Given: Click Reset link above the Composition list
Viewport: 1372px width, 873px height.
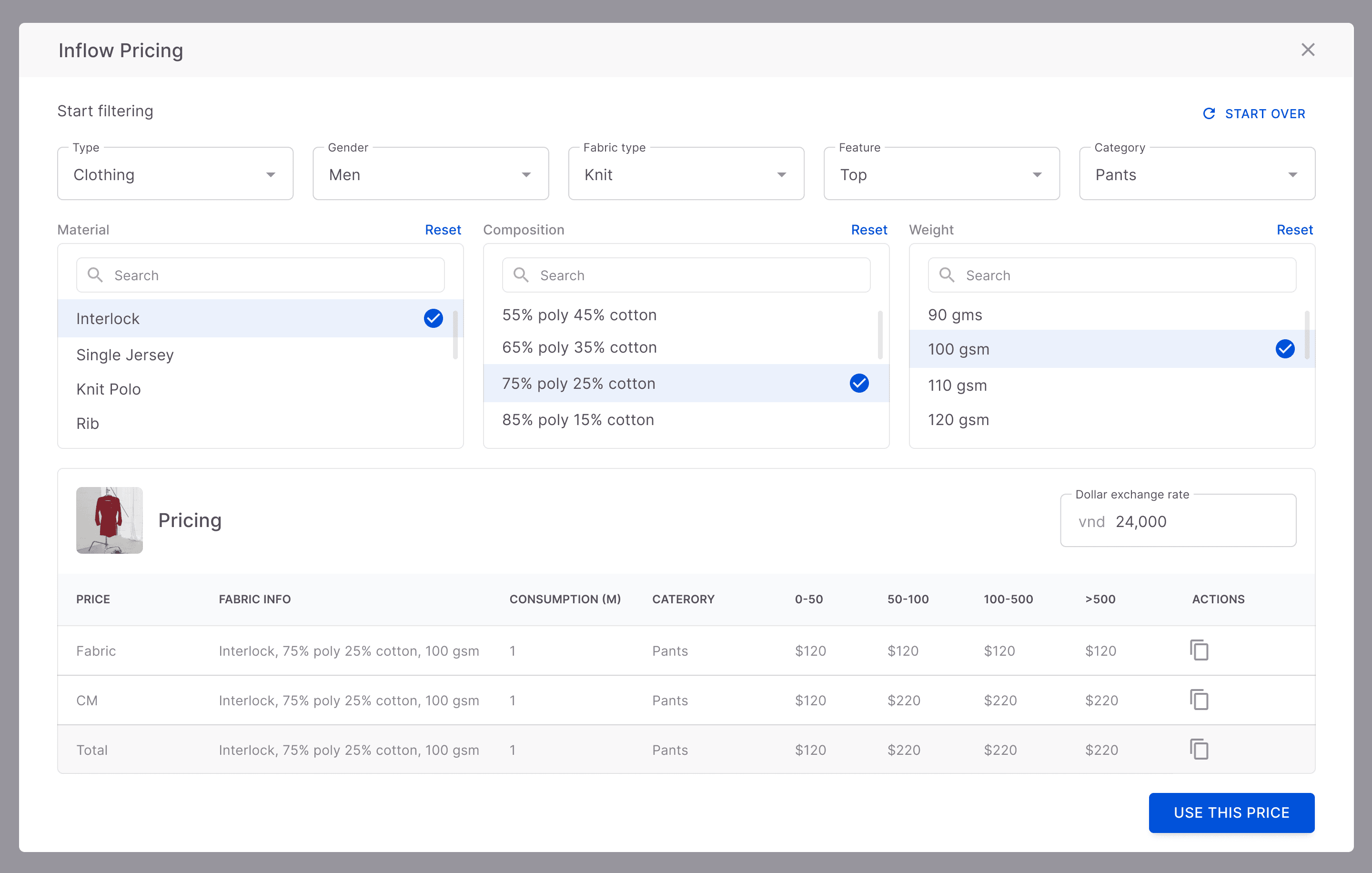Looking at the screenshot, I should (x=868, y=230).
